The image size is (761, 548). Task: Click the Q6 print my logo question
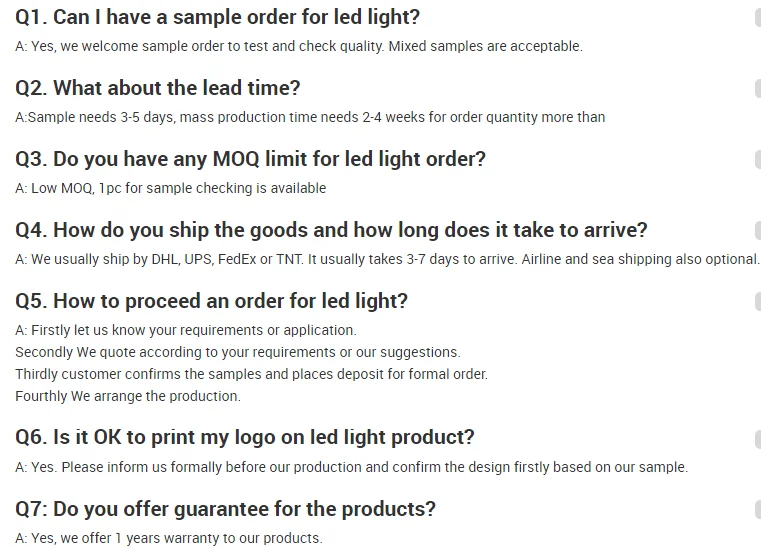(x=245, y=437)
